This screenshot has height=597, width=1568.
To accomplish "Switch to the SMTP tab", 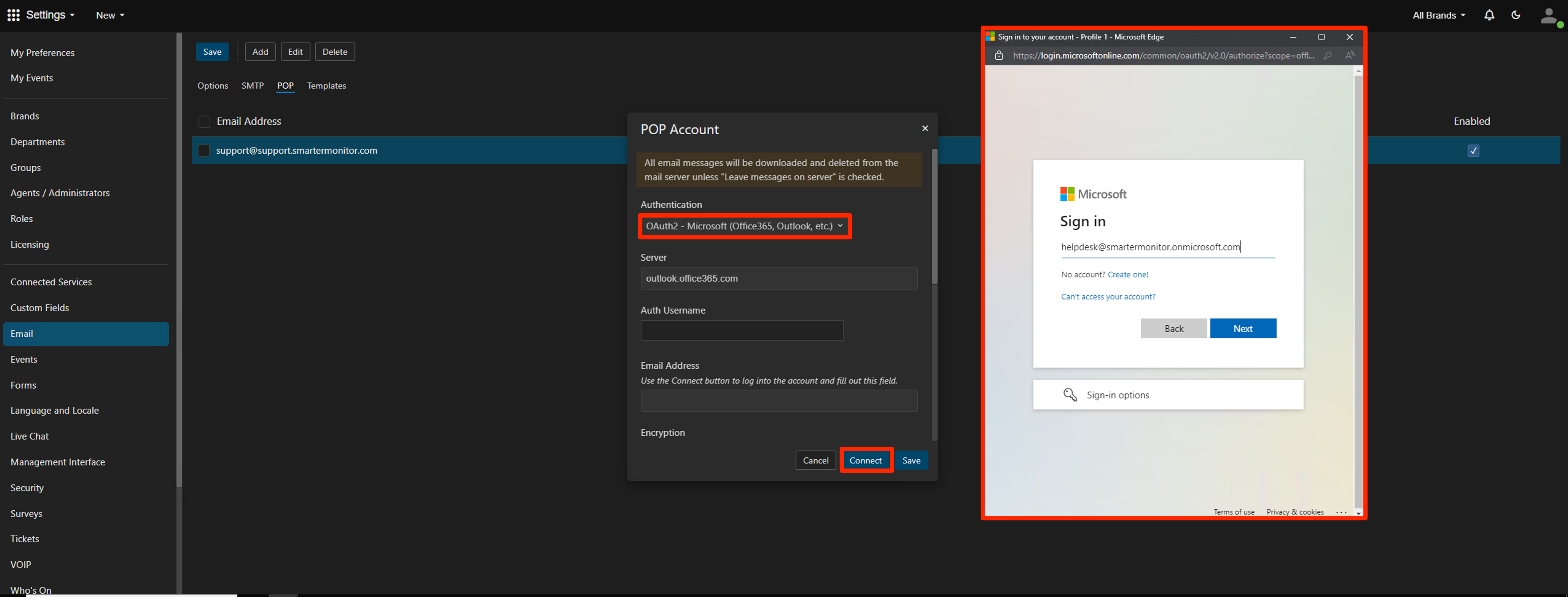I will coord(253,85).
